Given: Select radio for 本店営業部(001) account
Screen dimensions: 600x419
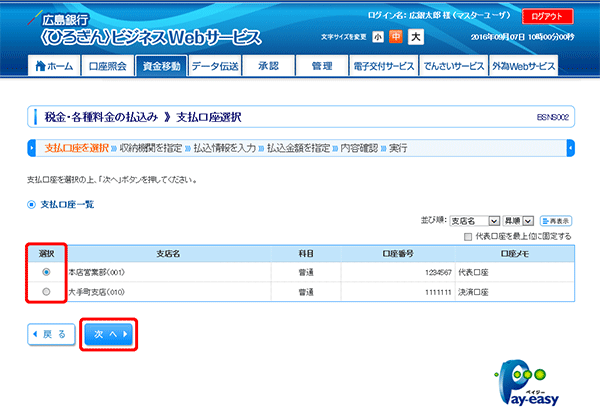Looking at the screenshot, I should [x=46, y=272].
